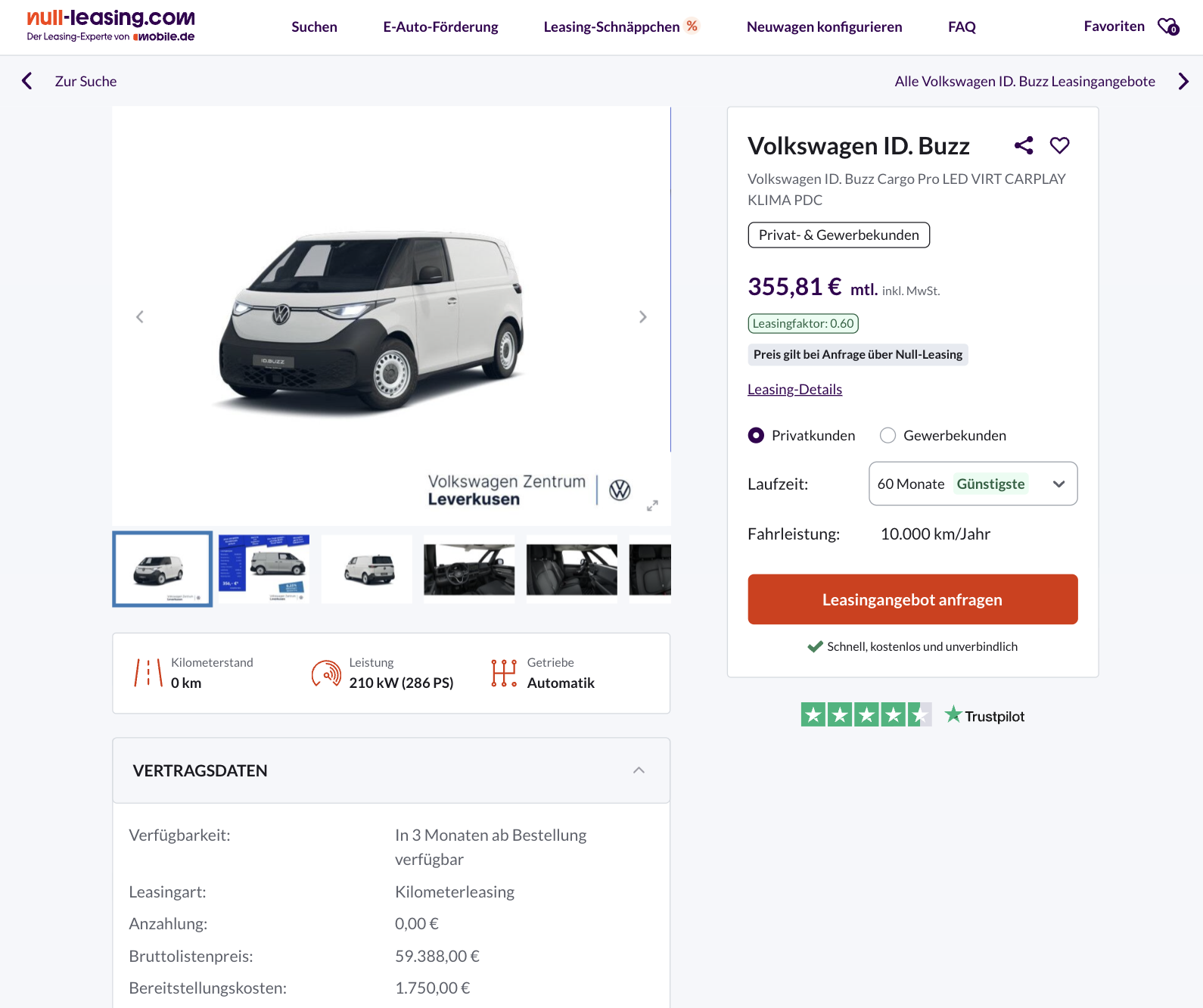Expand the car image to fullscreen

coord(652,506)
